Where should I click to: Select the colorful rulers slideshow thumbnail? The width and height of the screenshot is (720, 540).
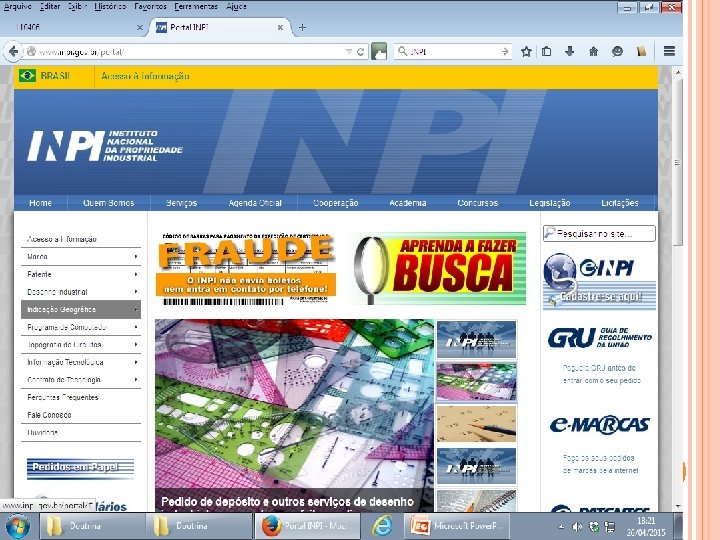coord(476,382)
